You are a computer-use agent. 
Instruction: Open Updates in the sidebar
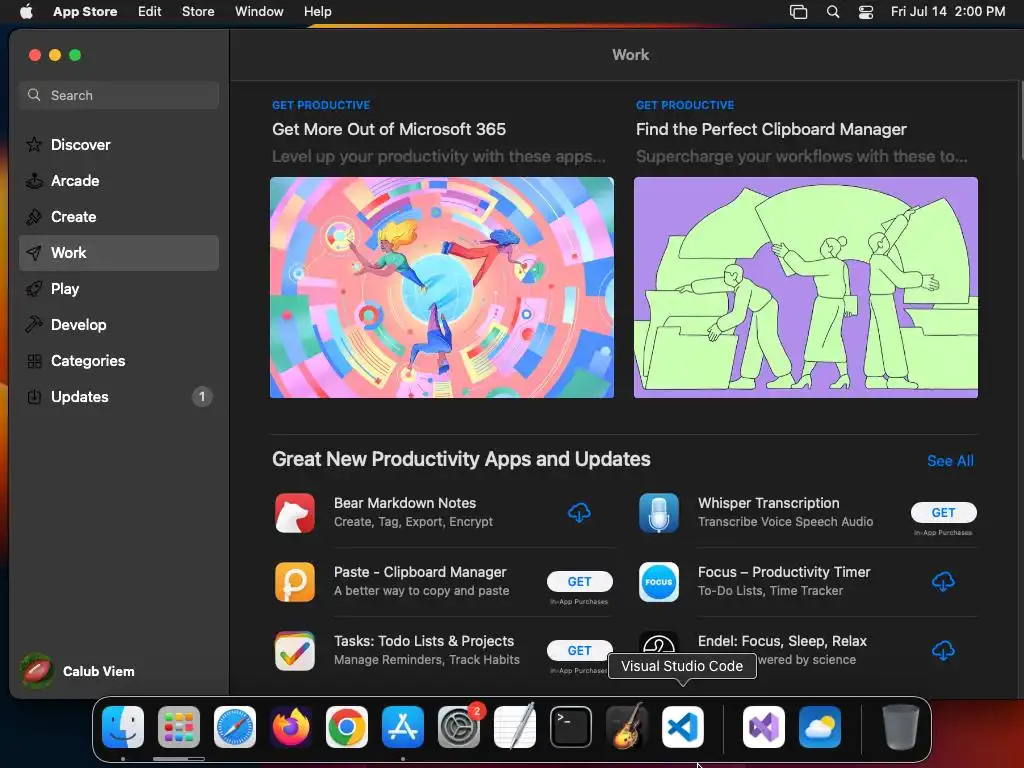pos(119,396)
